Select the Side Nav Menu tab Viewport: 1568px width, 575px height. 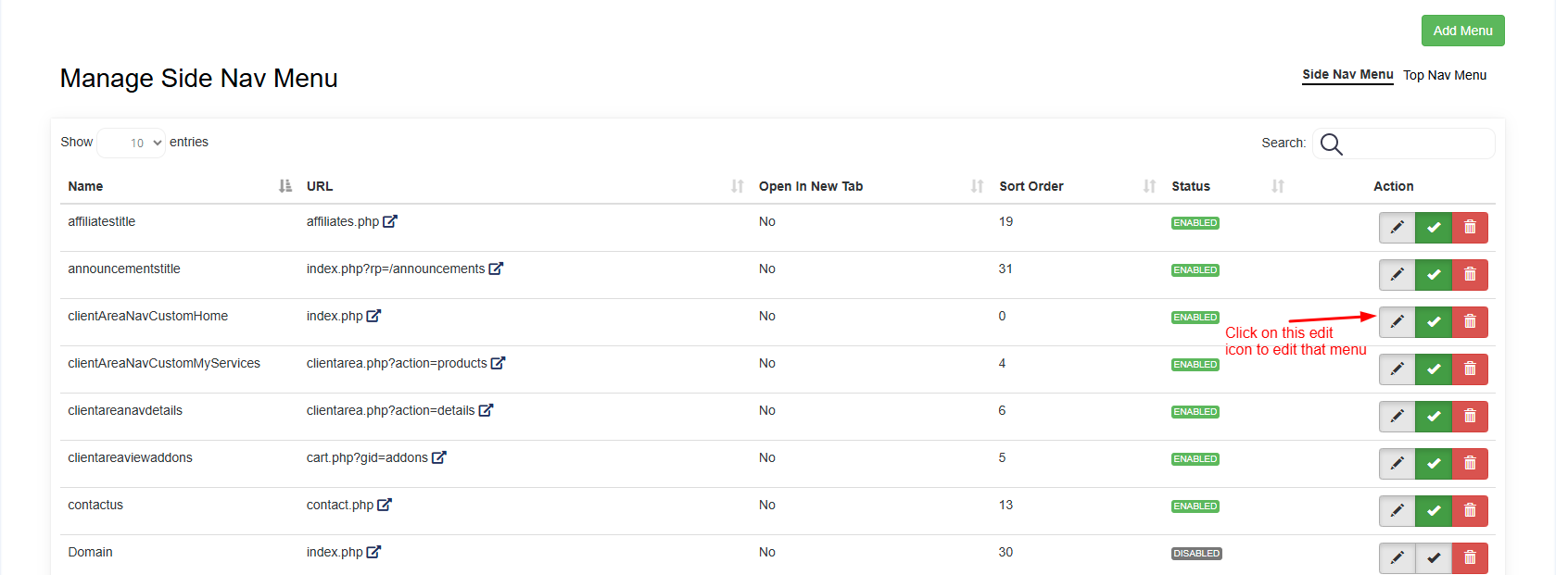pos(1347,75)
